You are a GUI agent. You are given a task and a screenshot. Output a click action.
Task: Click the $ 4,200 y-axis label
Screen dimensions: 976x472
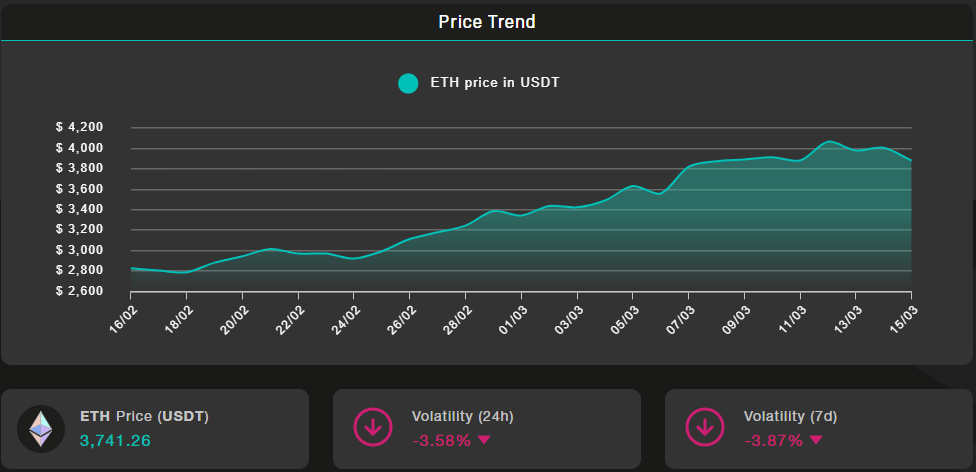coord(80,127)
